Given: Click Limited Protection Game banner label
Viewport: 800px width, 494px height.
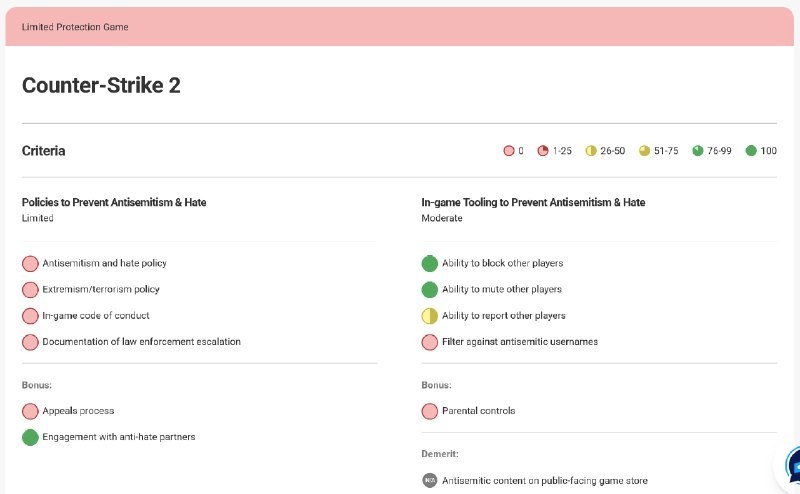Looking at the screenshot, I should (x=75, y=27).
